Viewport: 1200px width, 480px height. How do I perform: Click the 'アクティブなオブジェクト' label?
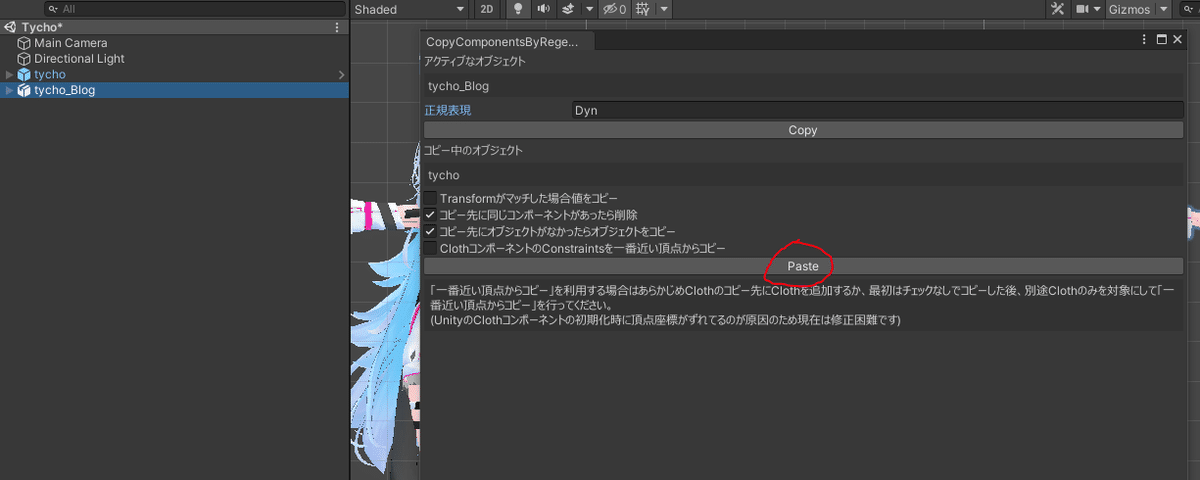click(475, 62)
